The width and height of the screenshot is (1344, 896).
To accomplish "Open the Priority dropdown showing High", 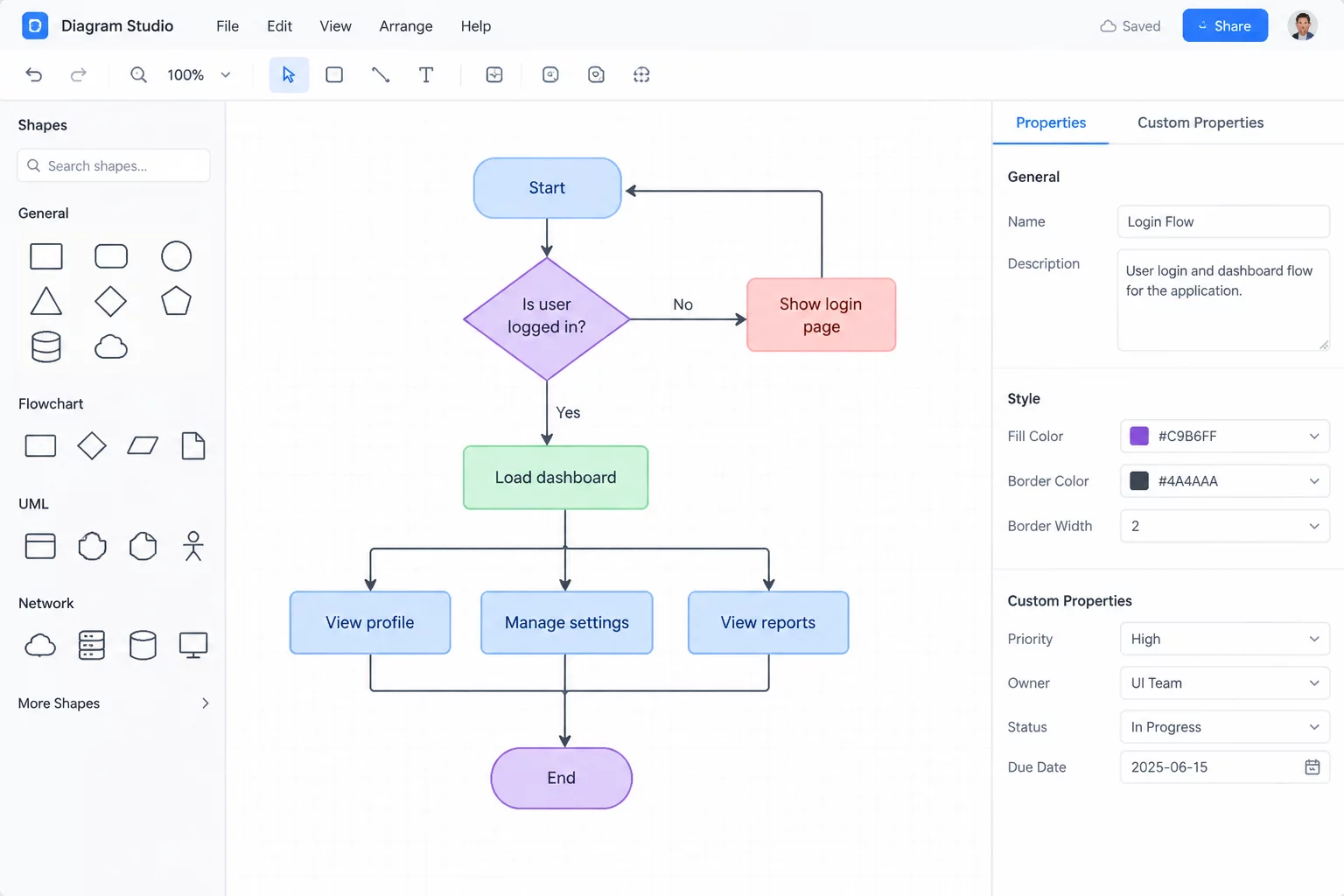I will (1225, 639).
